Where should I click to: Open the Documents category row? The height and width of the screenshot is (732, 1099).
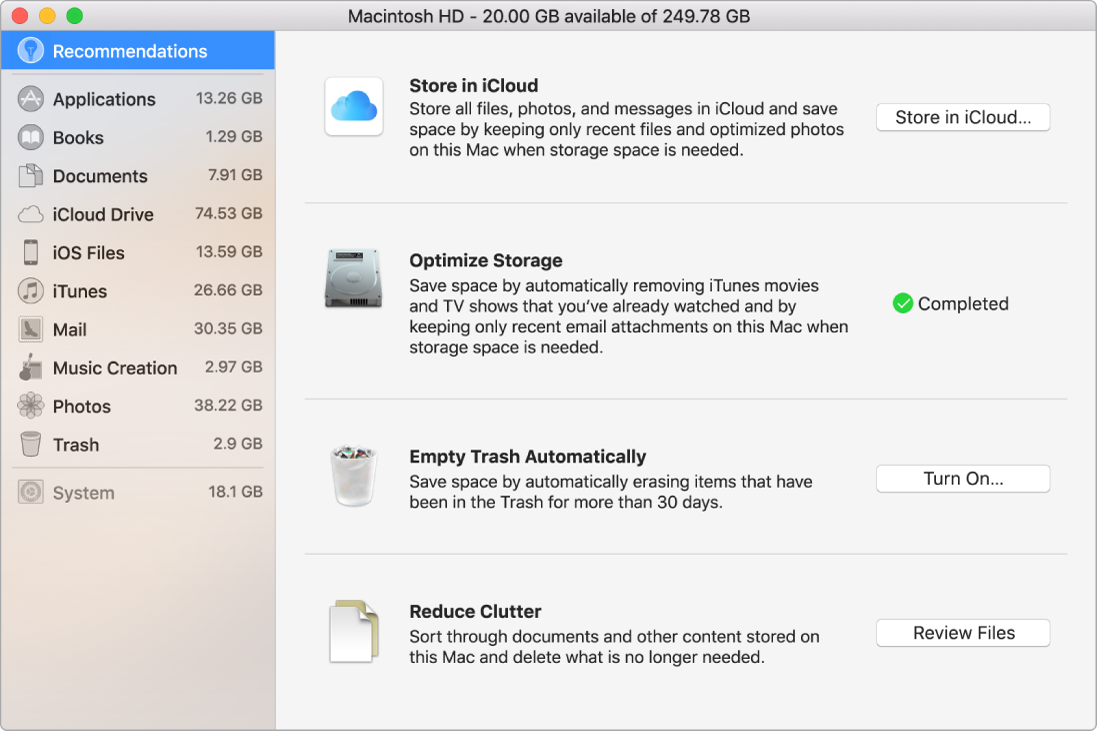pos(138,176)
